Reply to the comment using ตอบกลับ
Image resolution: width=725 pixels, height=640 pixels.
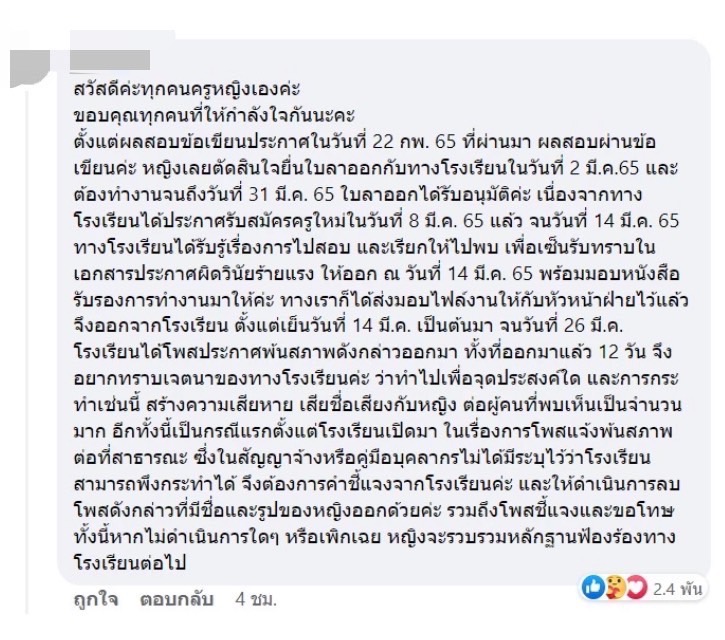coord(176,599)
